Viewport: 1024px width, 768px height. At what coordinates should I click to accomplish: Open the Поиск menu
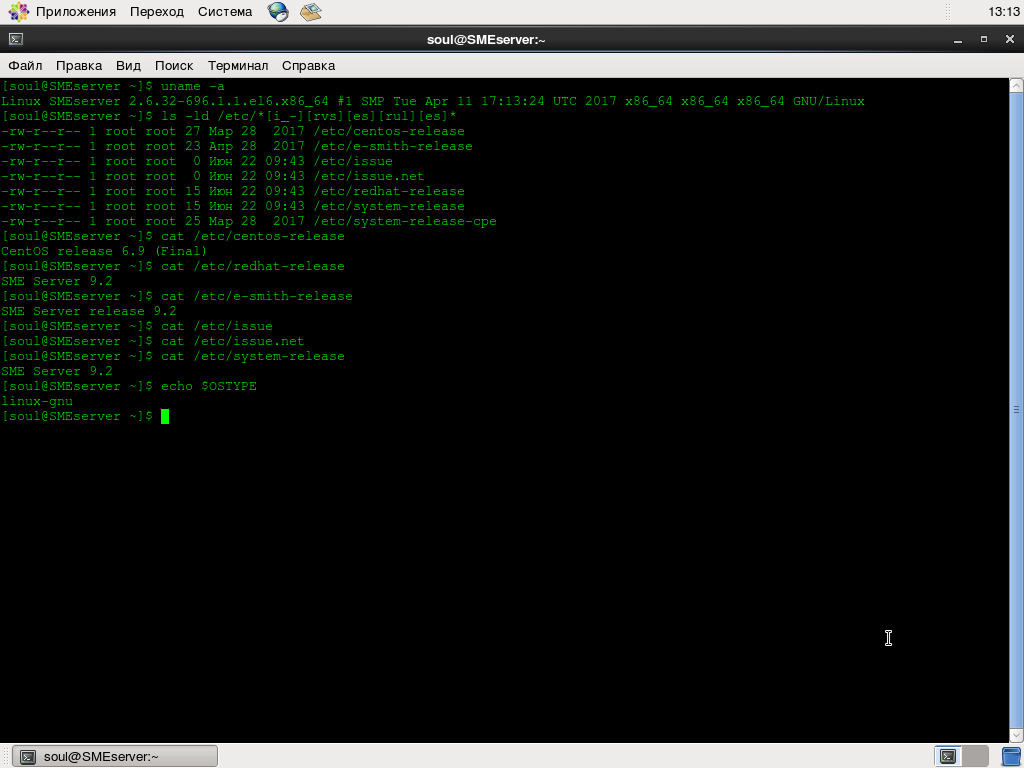(174, 65)
